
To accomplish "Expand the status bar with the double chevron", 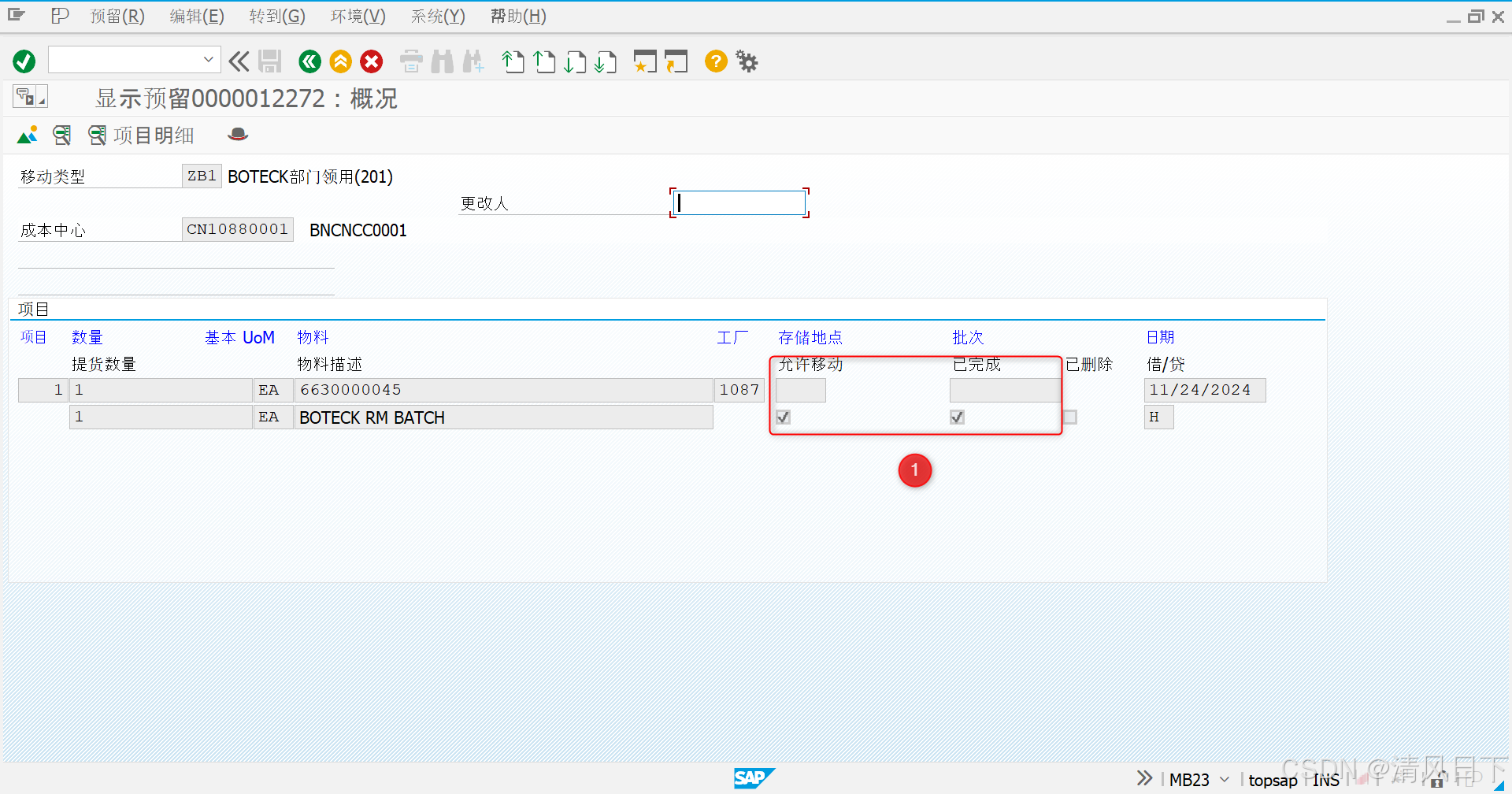I will click(x=1143, y=777).
